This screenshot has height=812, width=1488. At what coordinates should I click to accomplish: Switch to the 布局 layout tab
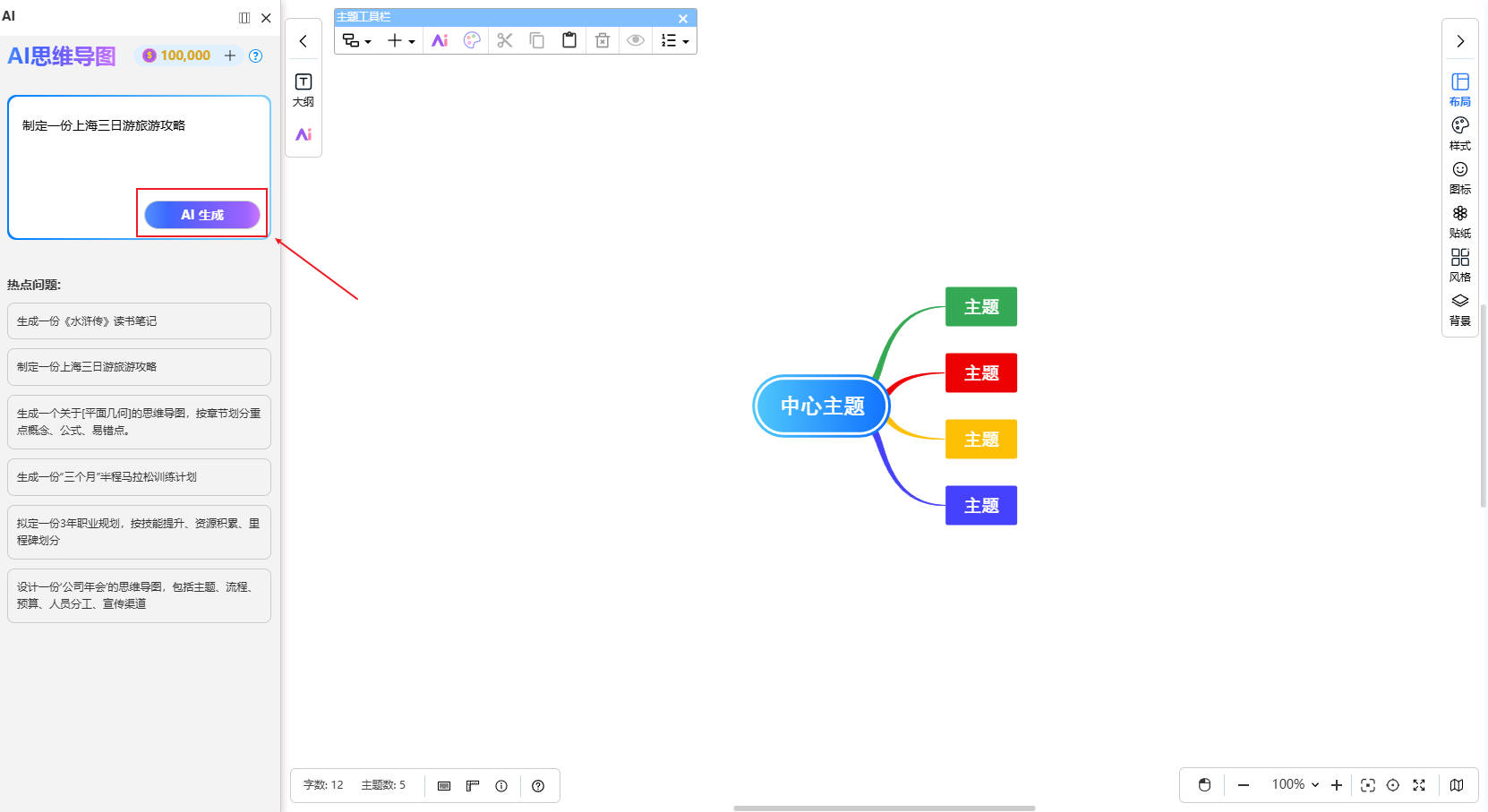pyautogui.click(x=1459, y=89)
